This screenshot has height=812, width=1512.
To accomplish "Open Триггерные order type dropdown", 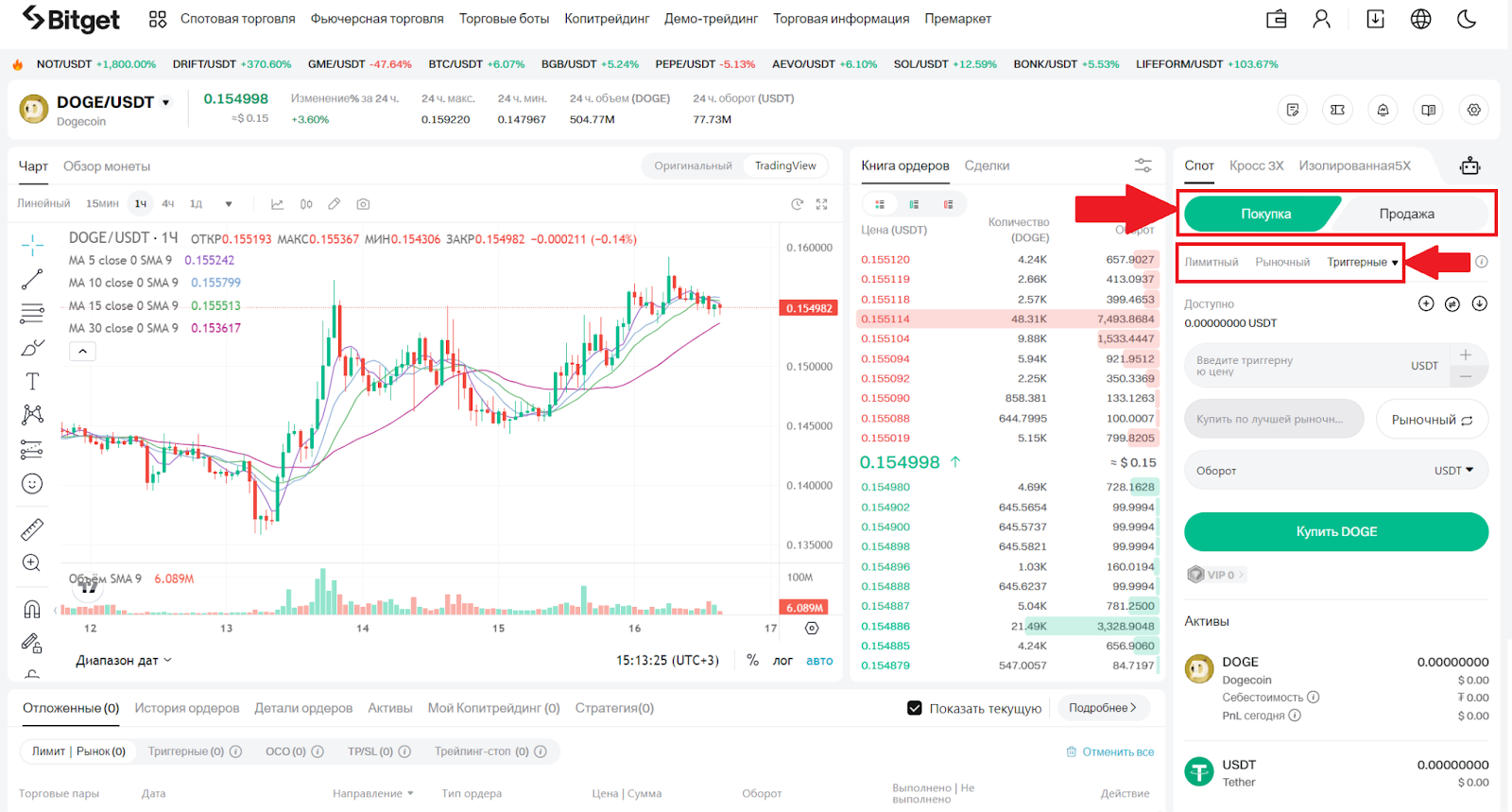I will click(1362, 262).
